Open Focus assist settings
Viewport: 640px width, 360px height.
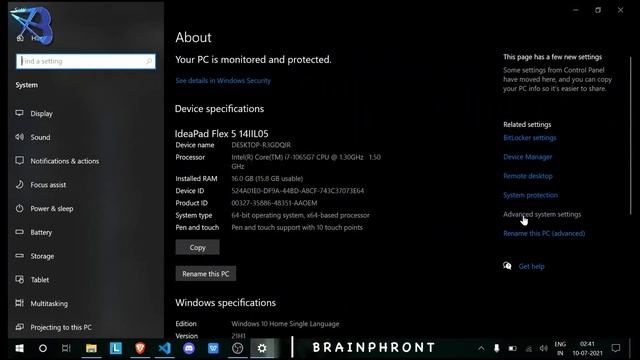pyautogui.click(x=48, y=184)
